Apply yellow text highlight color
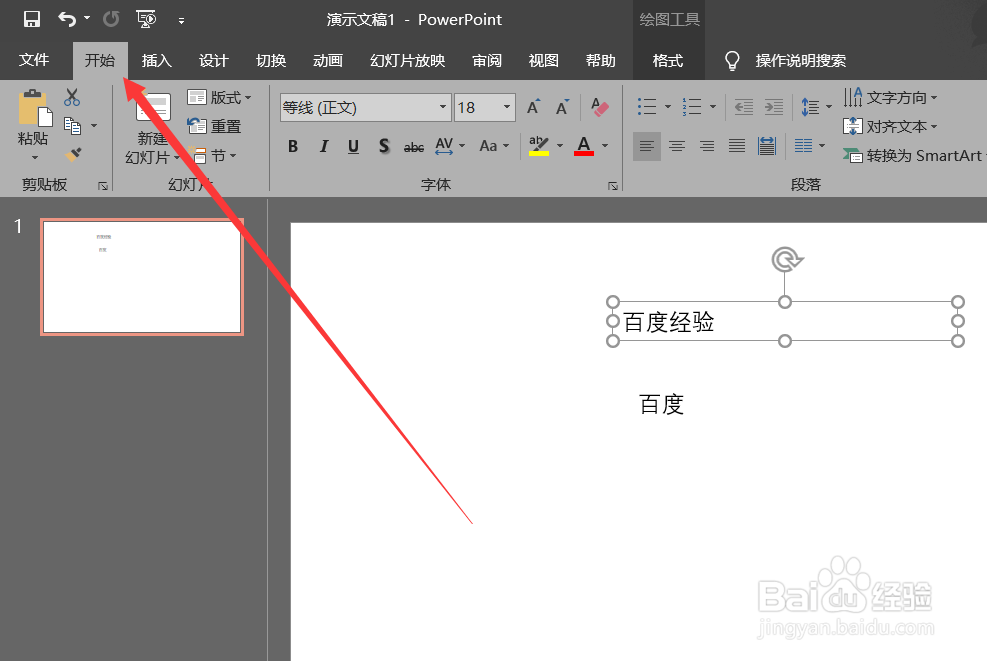This screenshot has height=661, width=987. click(539, 146)
